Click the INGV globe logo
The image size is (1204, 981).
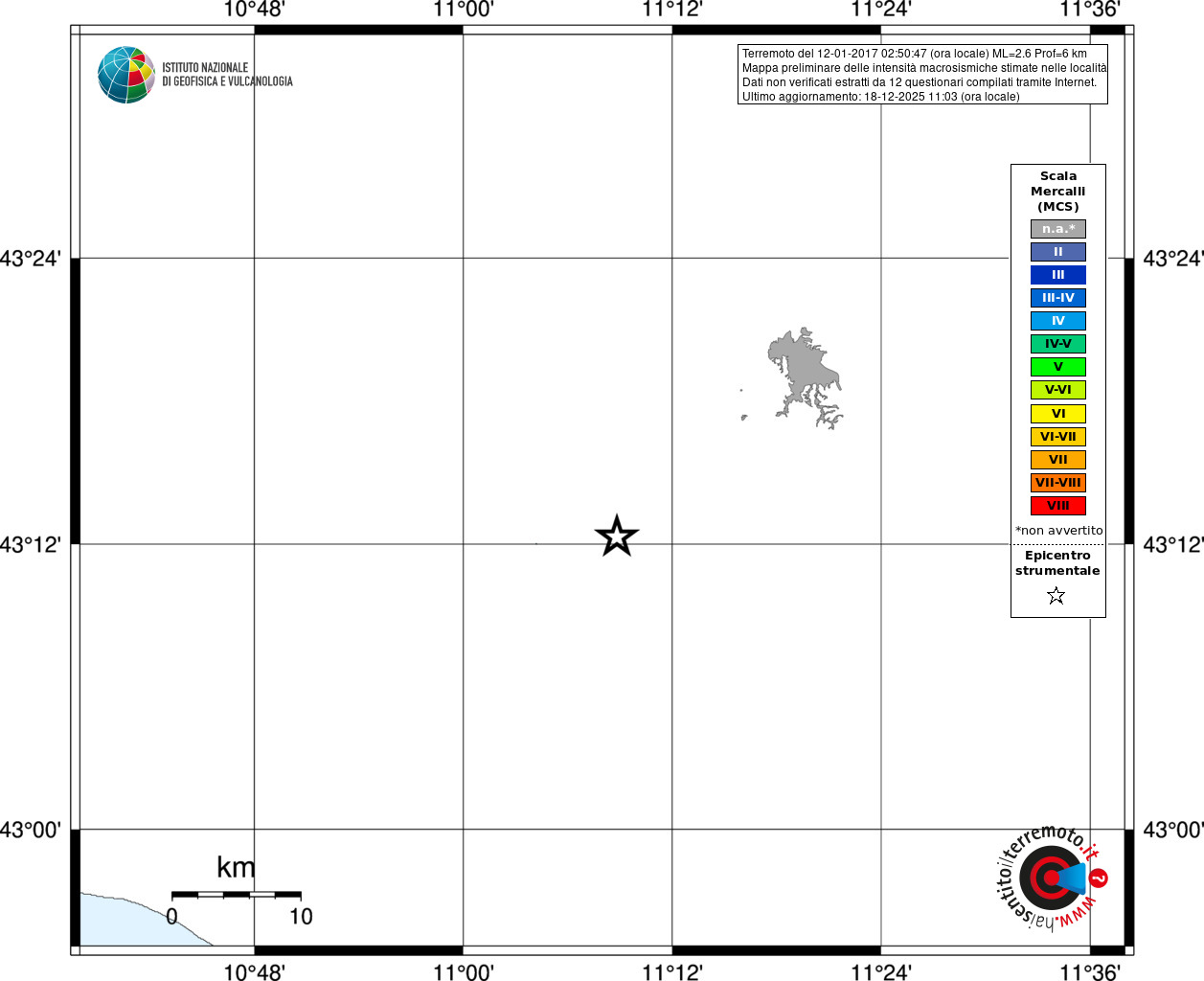click(x=126, y=75)
